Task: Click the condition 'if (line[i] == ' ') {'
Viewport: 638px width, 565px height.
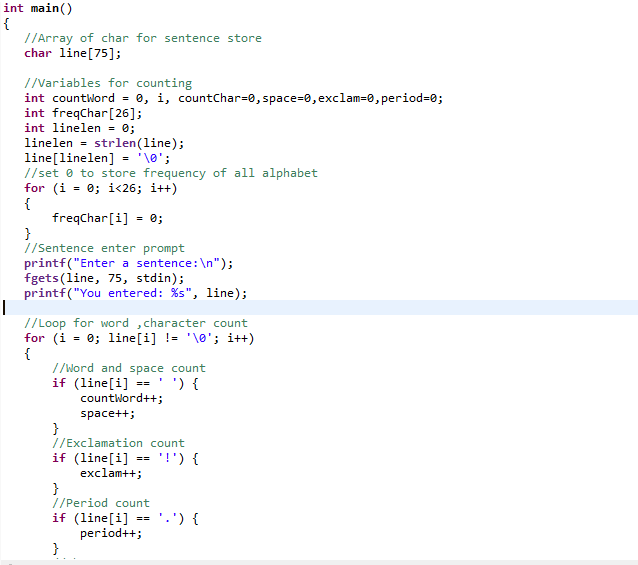Action: coord(125,383)
